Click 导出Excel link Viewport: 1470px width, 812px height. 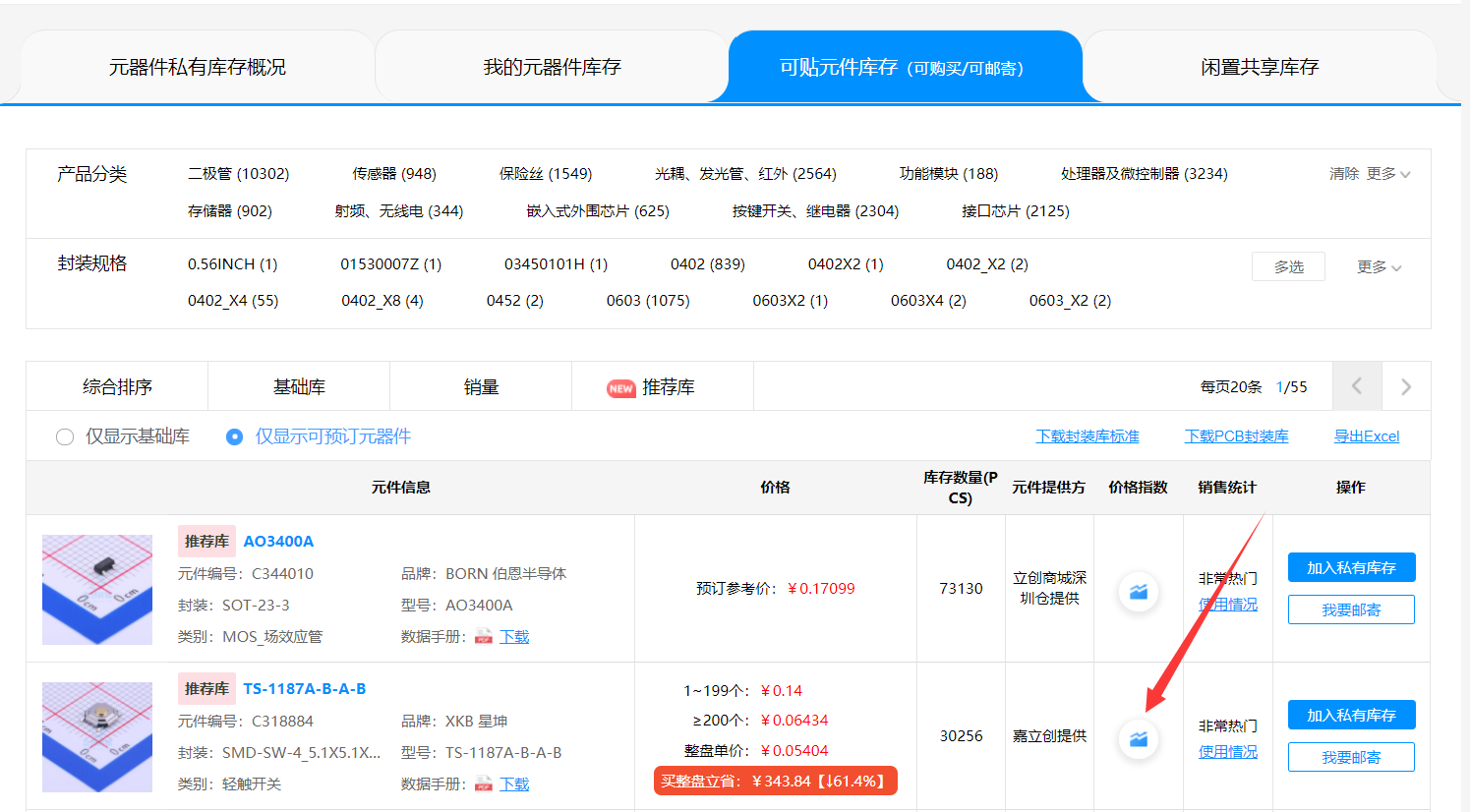click(x=1366, y=436)
